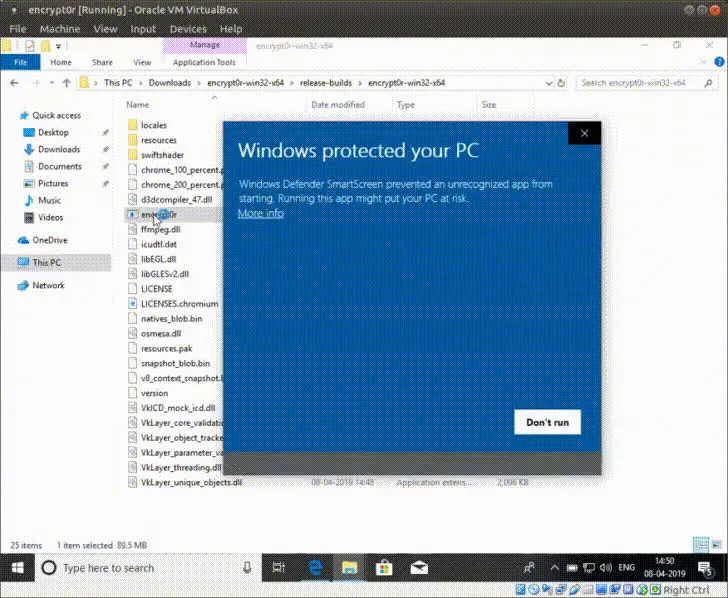Switch to Explorer's View ribbon tab
Screen dimensions: 728x598
142,62
